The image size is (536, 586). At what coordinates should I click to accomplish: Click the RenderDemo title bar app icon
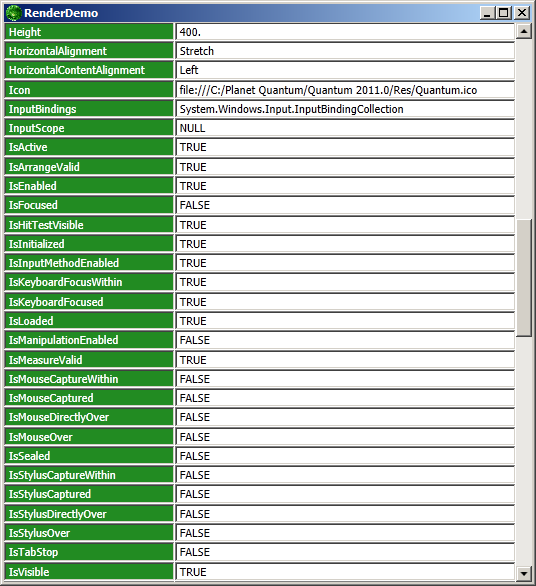tap(13, 13)
